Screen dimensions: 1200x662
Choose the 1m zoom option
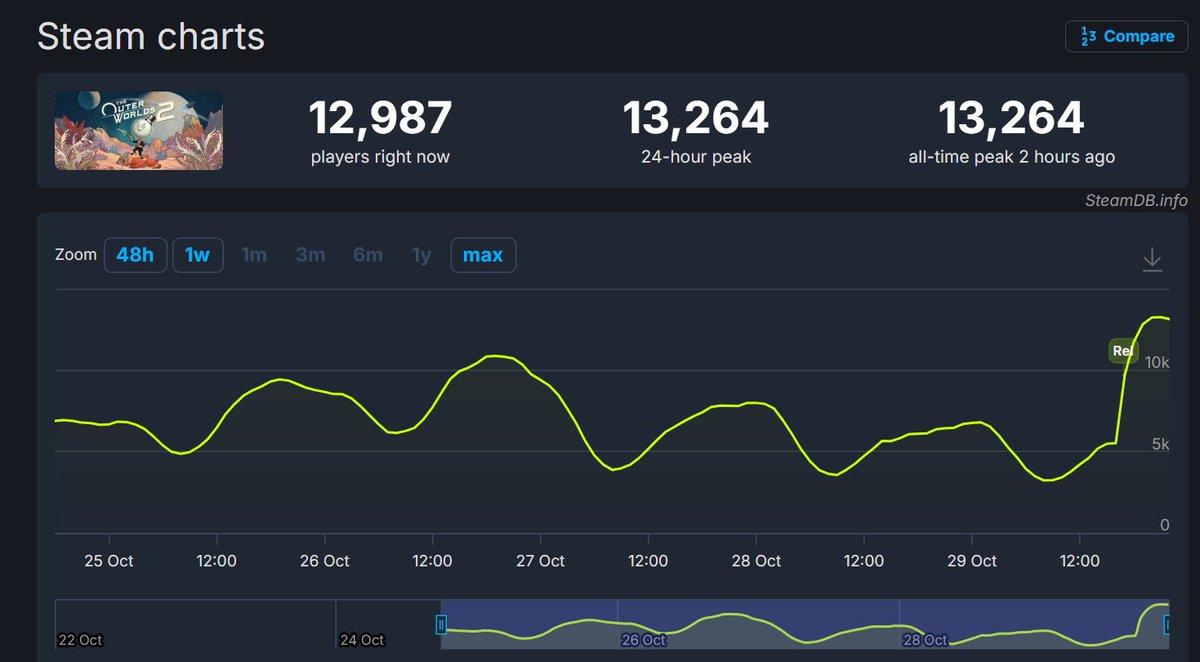tap(254, 255)
